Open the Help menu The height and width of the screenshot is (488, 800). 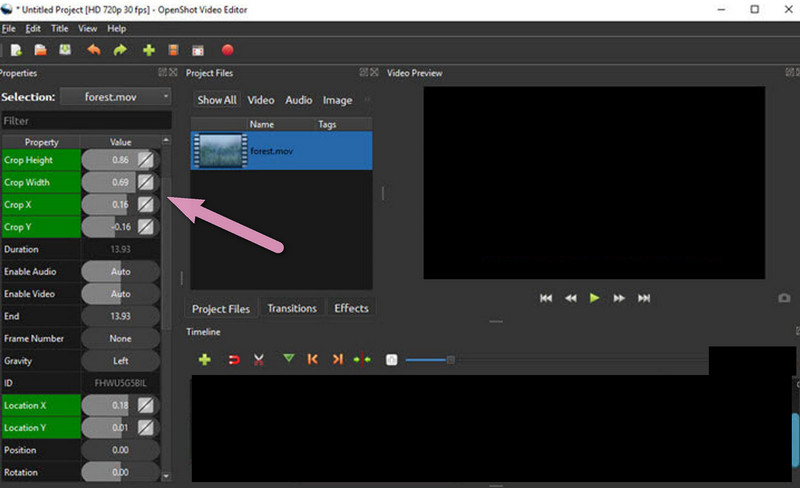tap(116, 29)
